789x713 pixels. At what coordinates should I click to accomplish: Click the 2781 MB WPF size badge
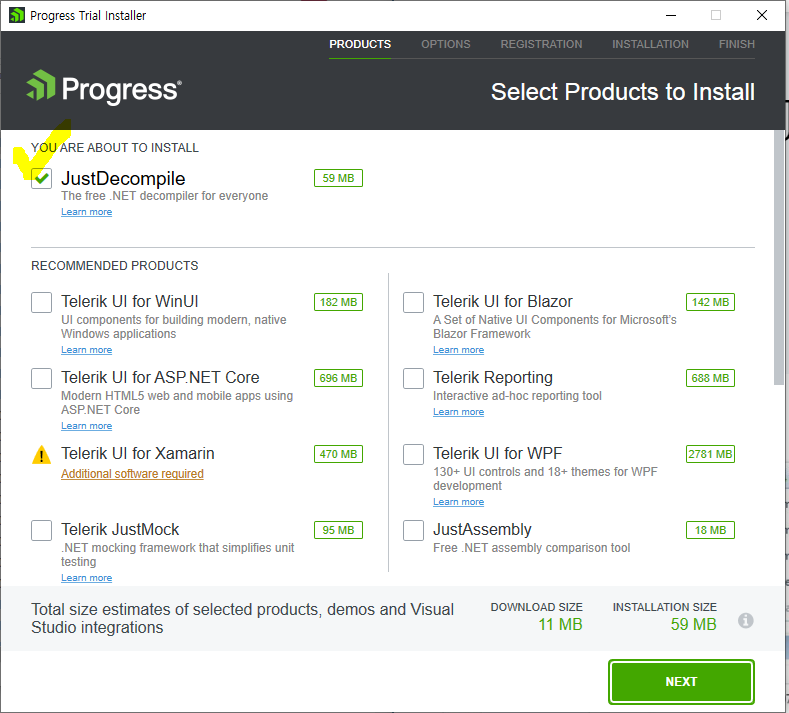[710, 454]
